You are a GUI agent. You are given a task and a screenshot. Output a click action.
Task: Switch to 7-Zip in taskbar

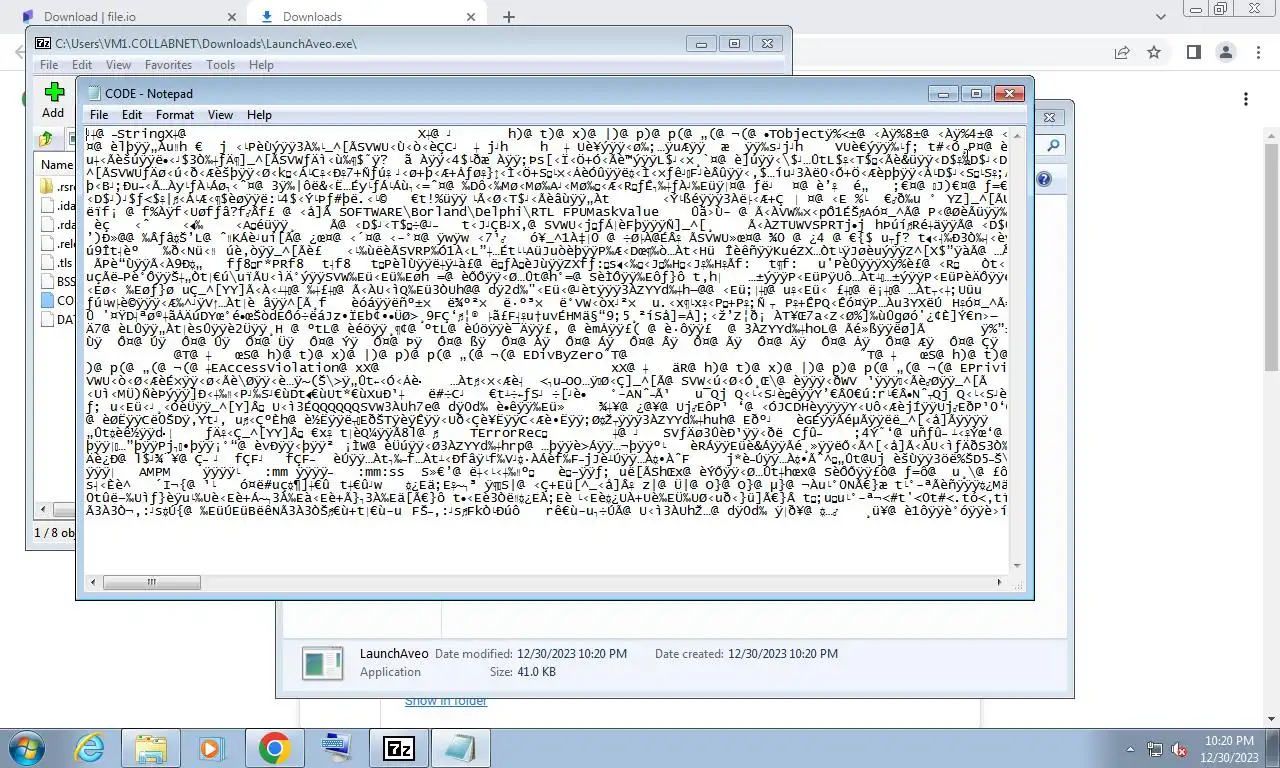pos(398,748)
